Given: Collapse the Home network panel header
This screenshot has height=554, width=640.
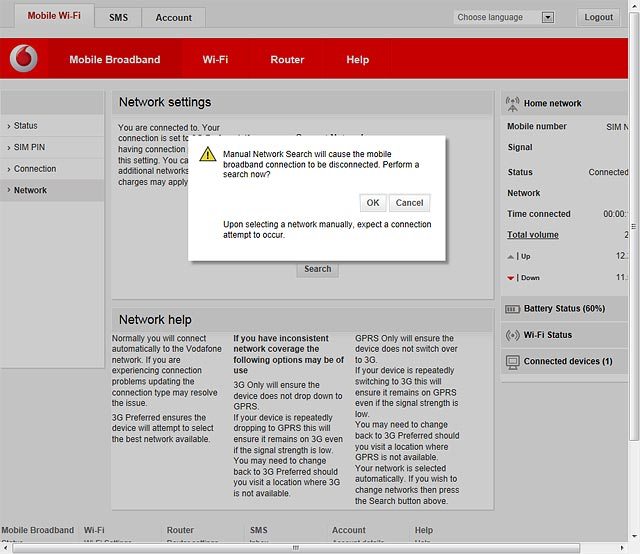Looking at the screenshot, I should pyautogui.click(x=564, y=103).
